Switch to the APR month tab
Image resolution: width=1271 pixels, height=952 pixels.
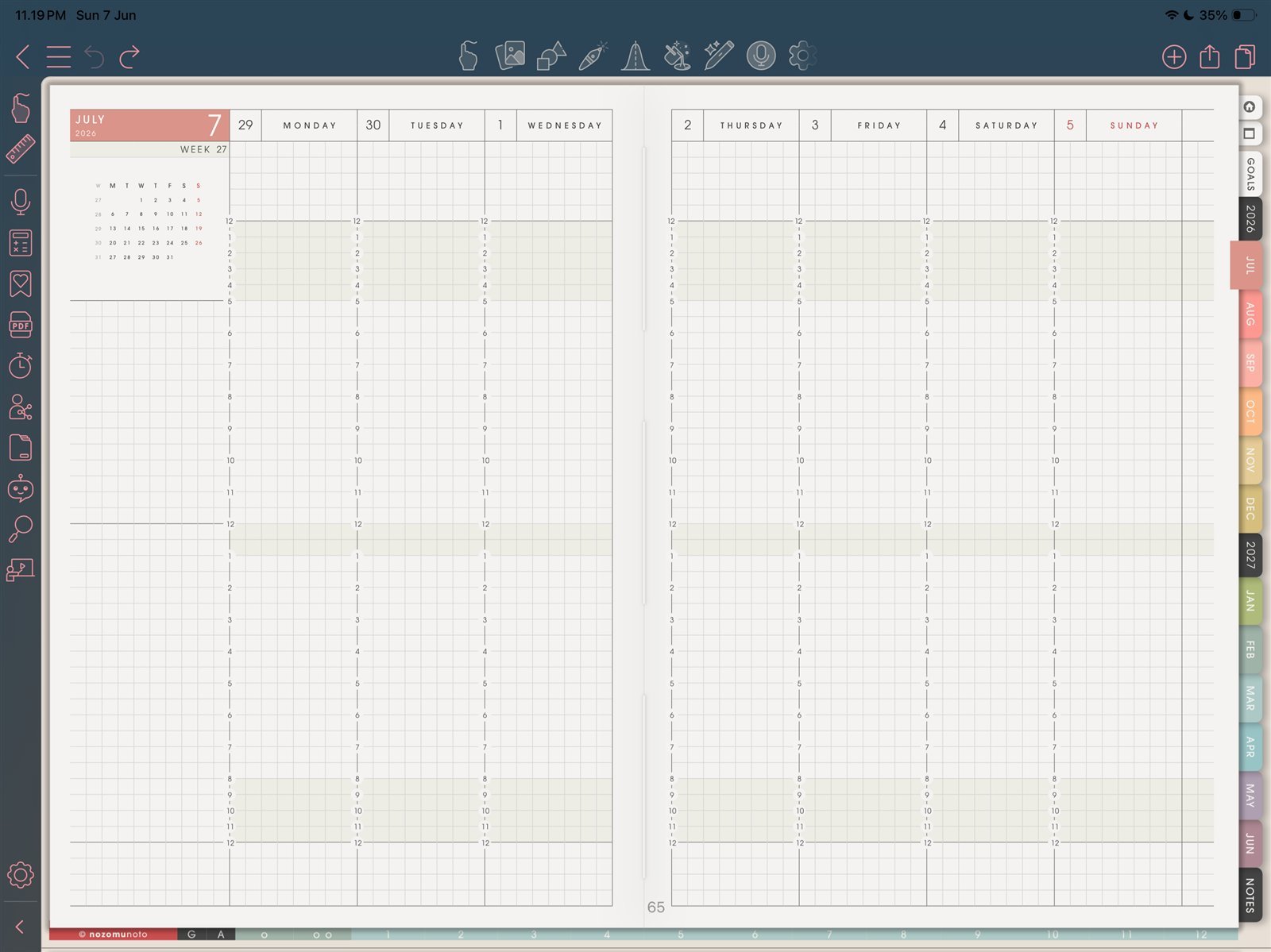tap(1250, 746)
